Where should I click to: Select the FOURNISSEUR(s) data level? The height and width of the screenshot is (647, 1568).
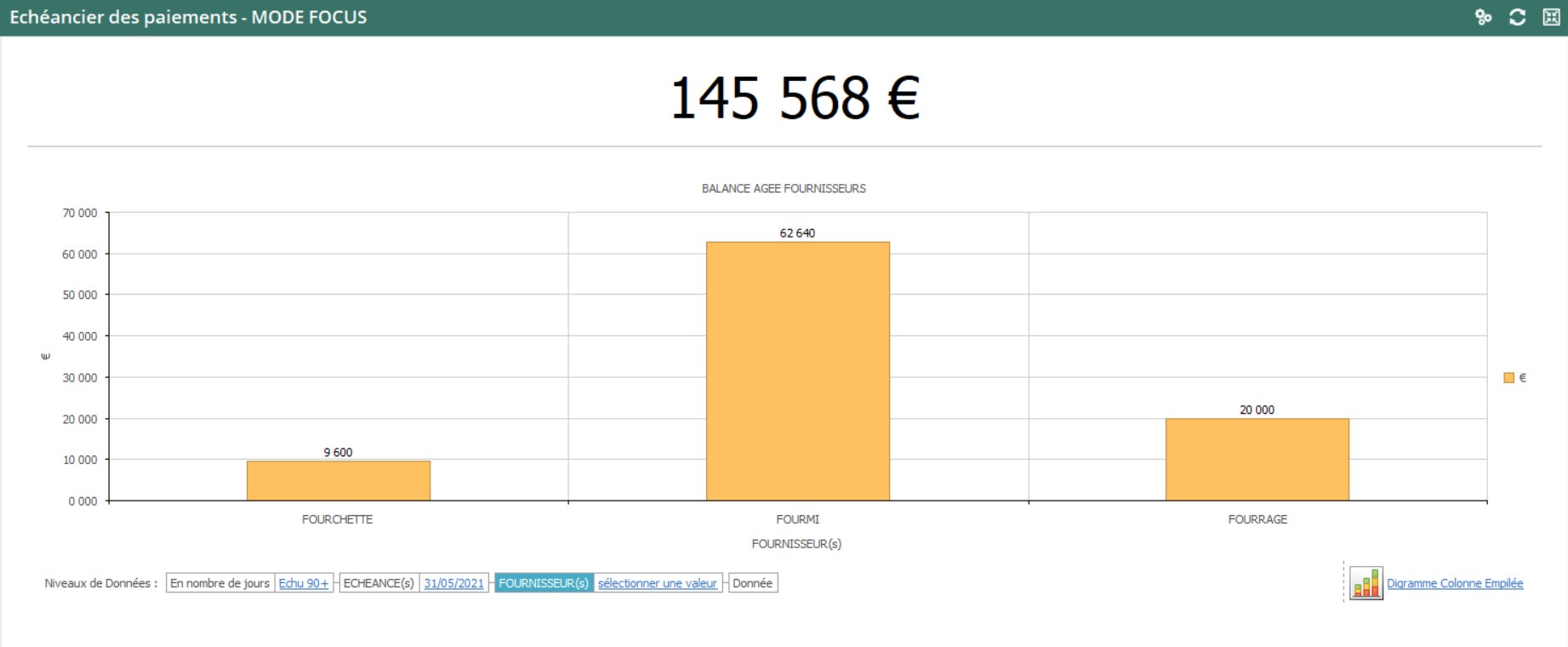544,583
